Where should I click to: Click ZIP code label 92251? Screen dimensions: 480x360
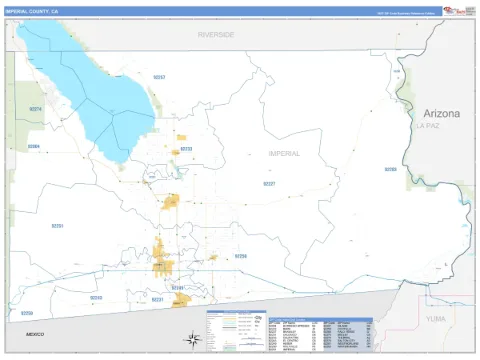[57, 226]
